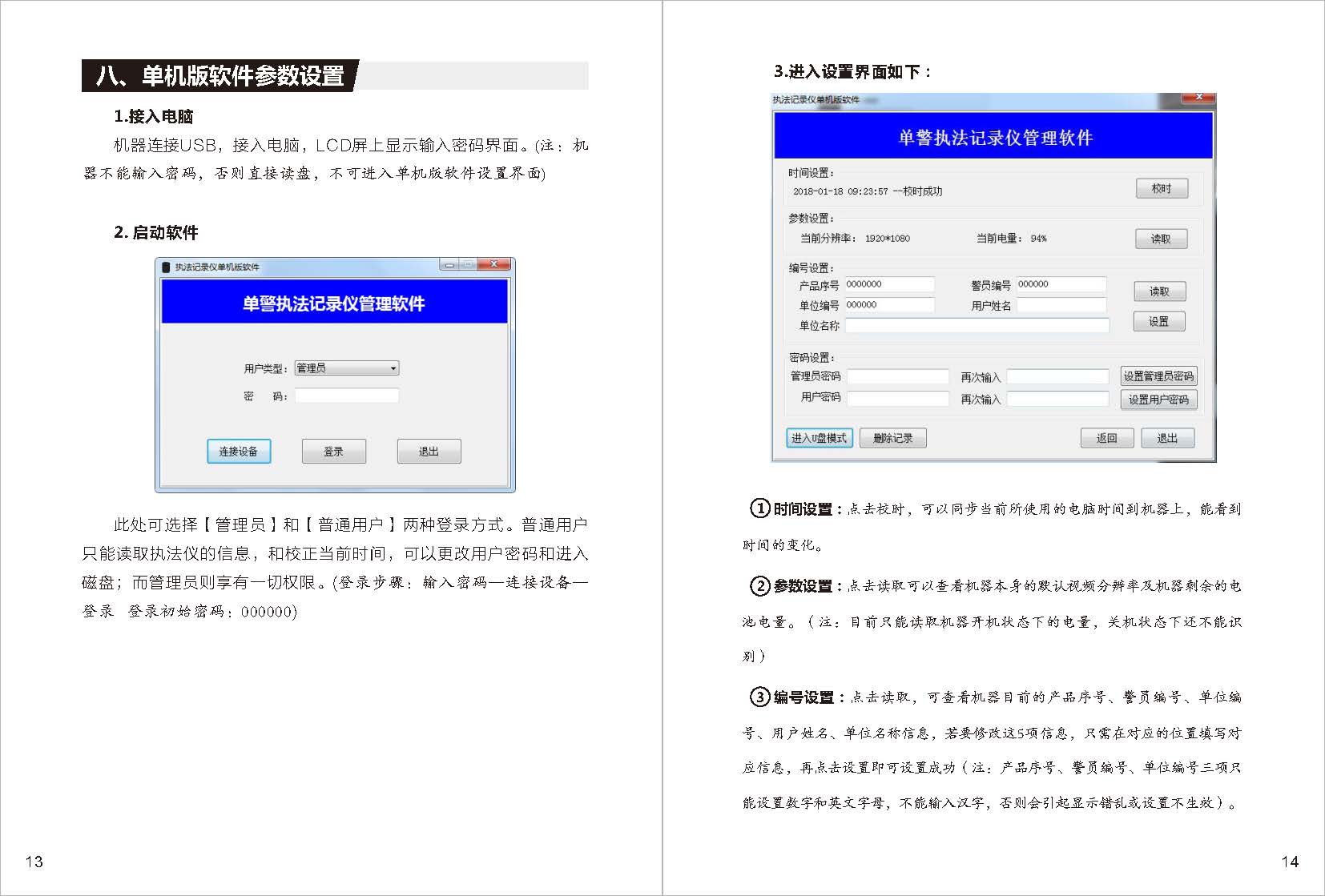Click the app icon in login window title bar
The width and height of the screenshot is (1325, 896).
point(166,267)
